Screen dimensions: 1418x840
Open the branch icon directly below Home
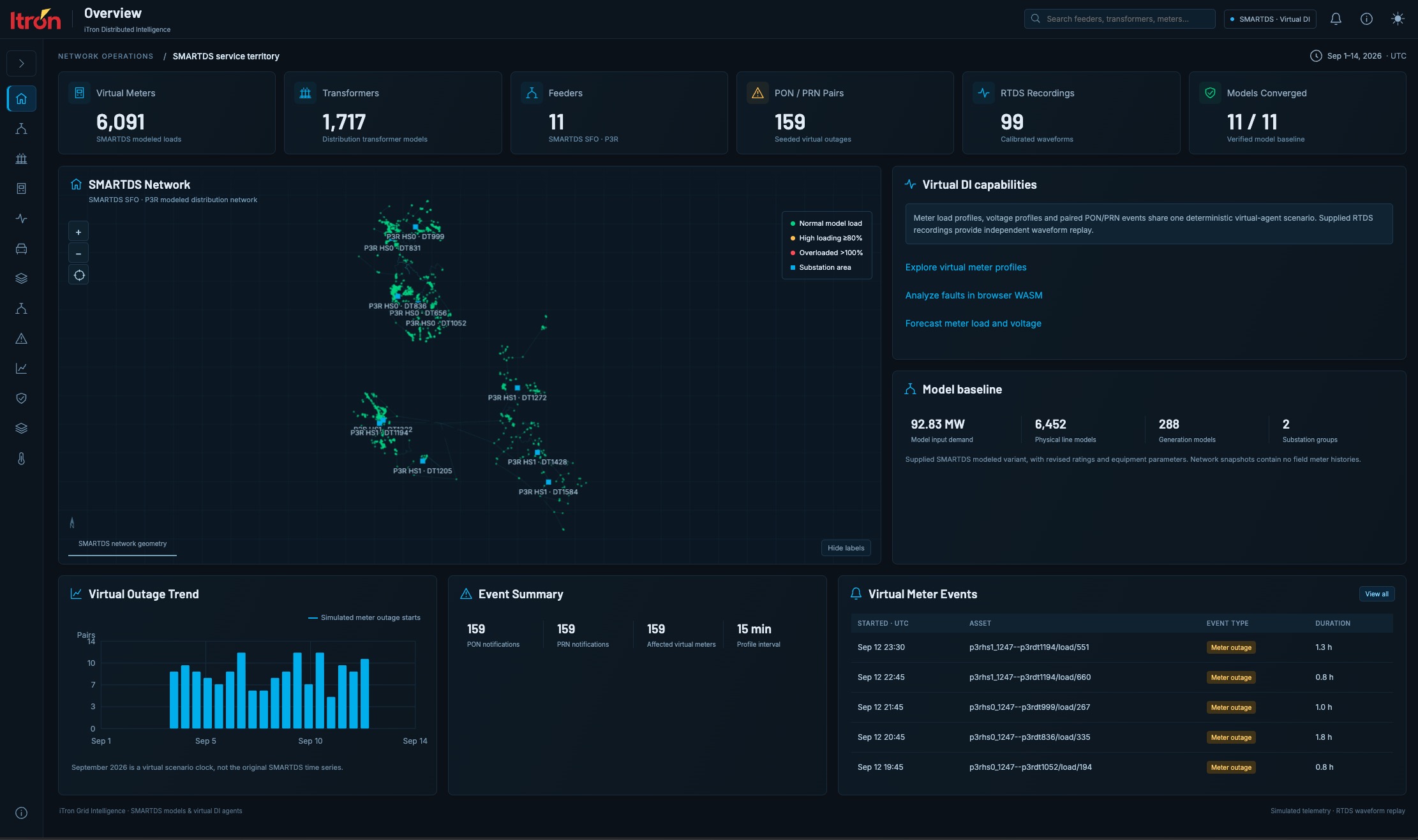coord(21,129)
